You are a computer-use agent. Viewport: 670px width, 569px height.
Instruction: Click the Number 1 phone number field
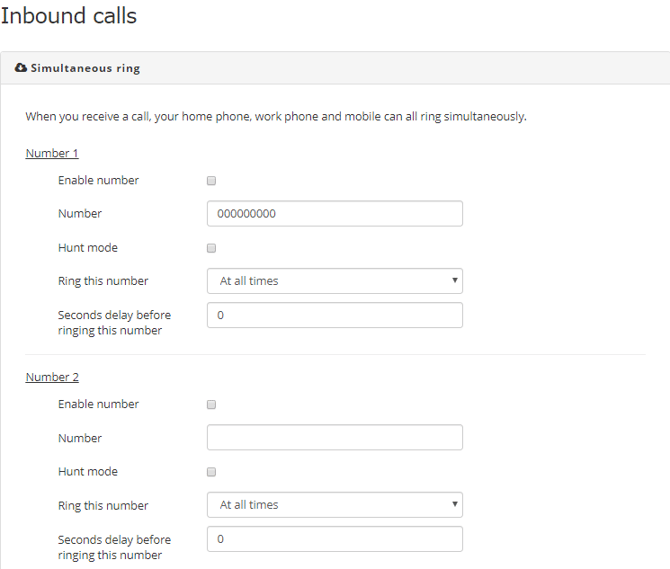coord(335,214)
